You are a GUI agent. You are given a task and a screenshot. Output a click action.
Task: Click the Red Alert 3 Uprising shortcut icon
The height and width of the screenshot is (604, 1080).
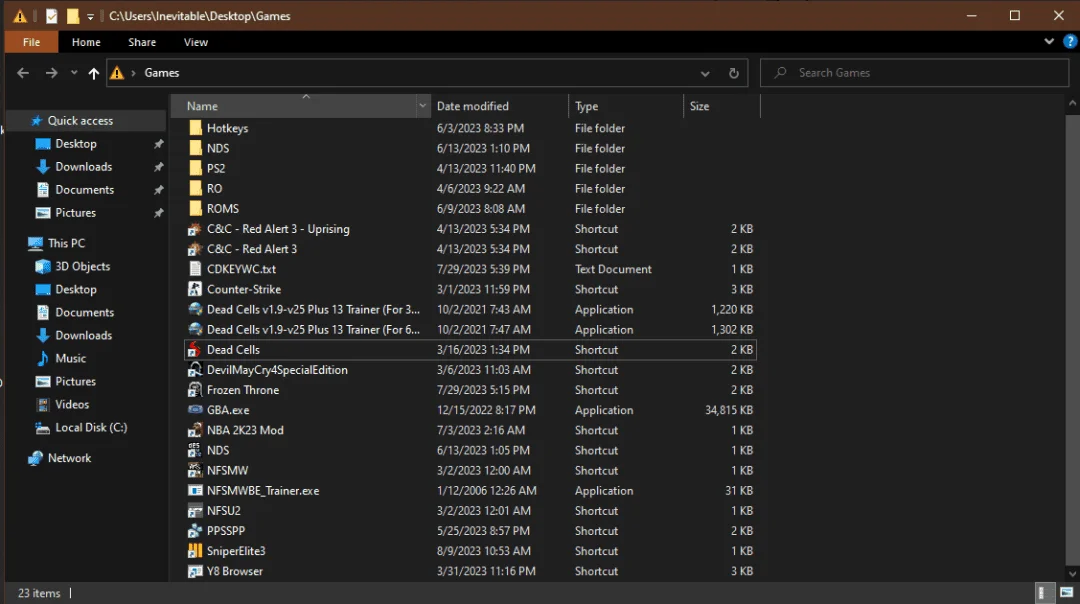(195, 229)
